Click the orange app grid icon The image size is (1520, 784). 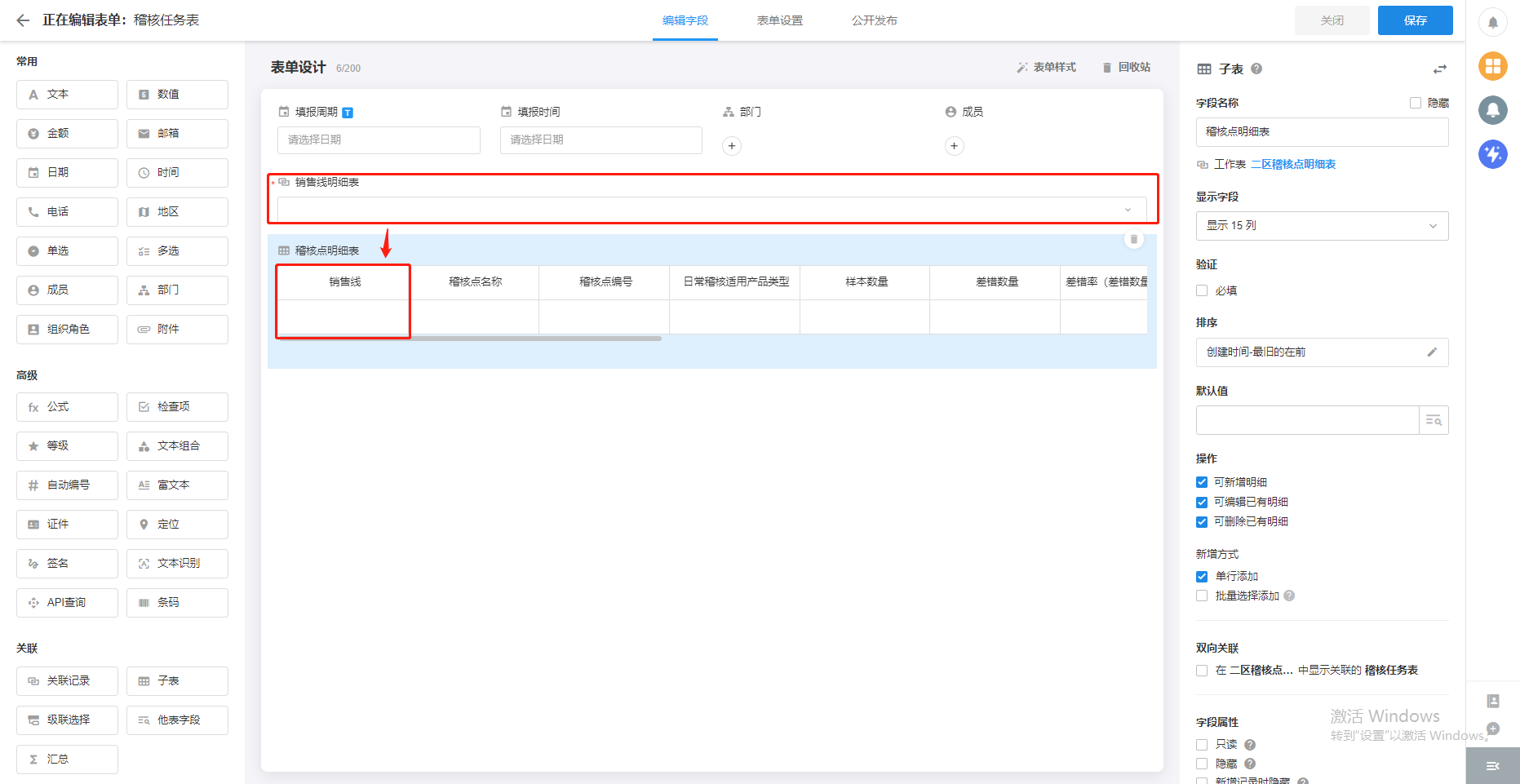1492,66
